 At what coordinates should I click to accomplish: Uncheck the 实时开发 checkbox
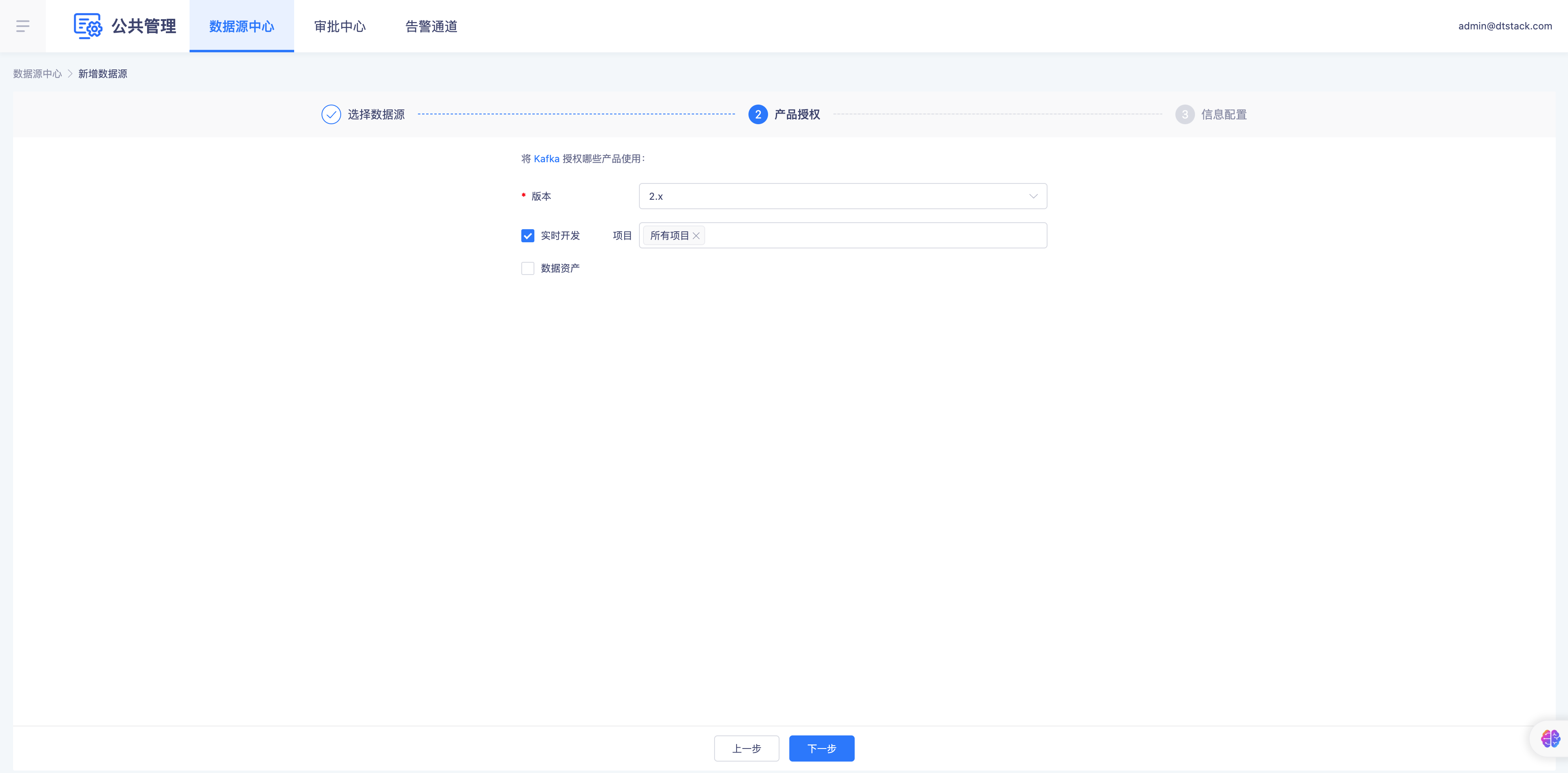pyautogui.click(x=528, y=236)
